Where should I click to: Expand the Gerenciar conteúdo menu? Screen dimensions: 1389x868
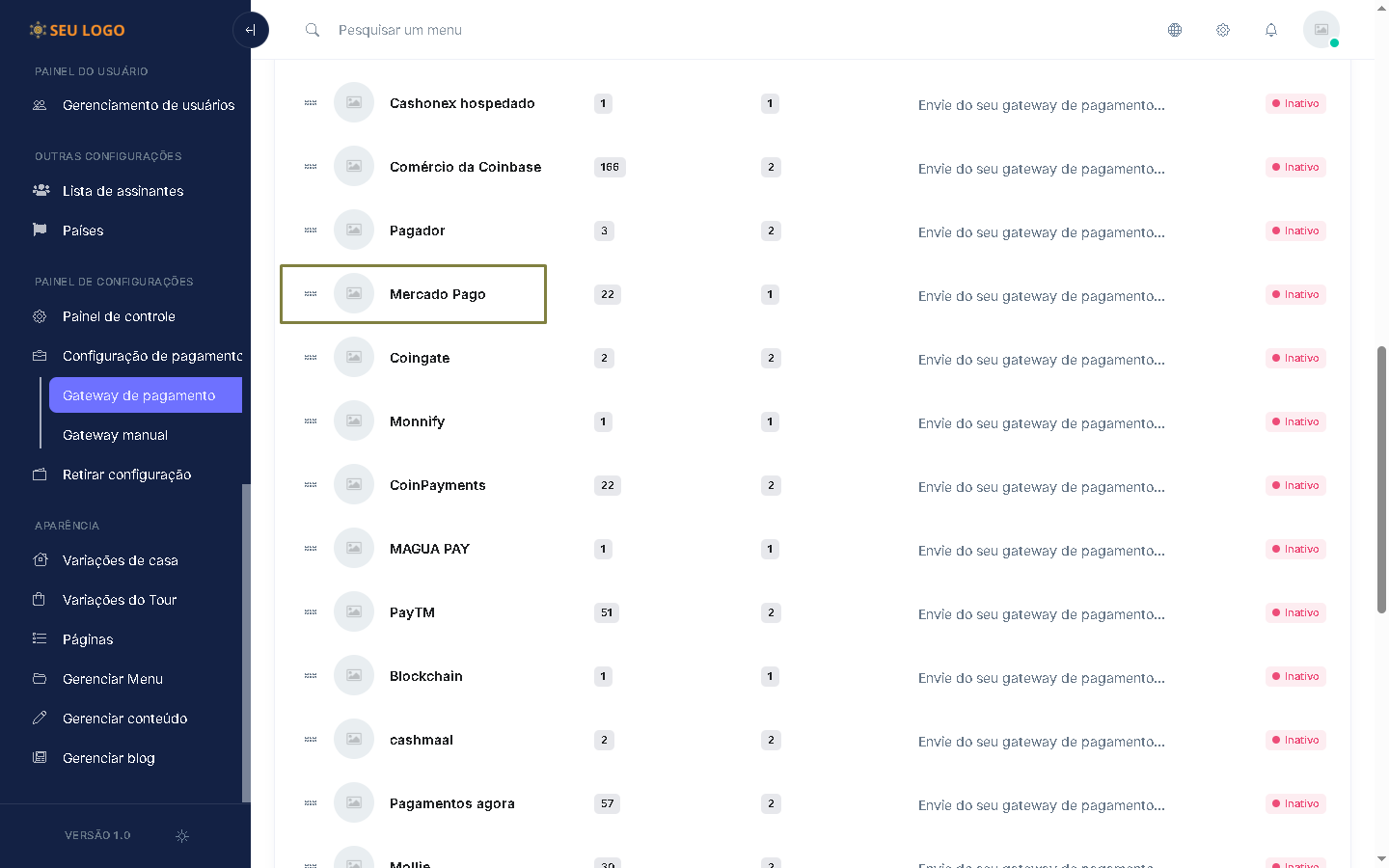pos(124,719)
